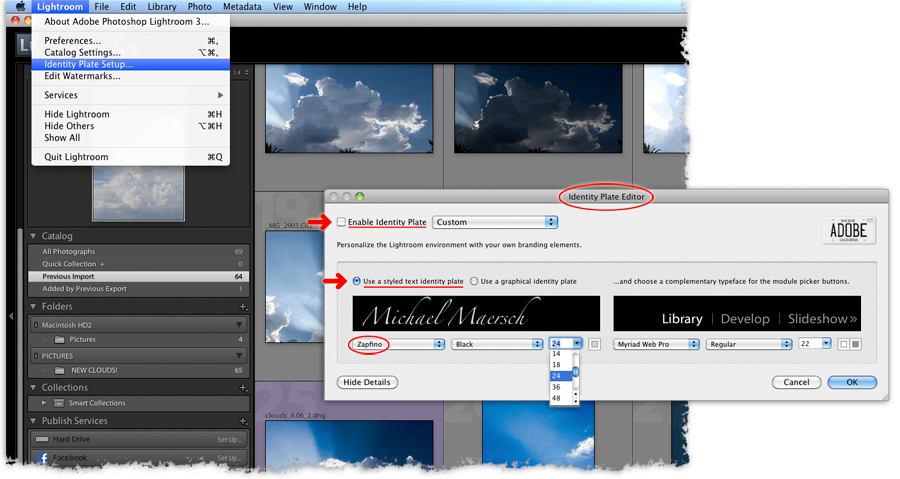Select styled text identity plate radio
Screen dimensions: 900x479
[357, 281]
